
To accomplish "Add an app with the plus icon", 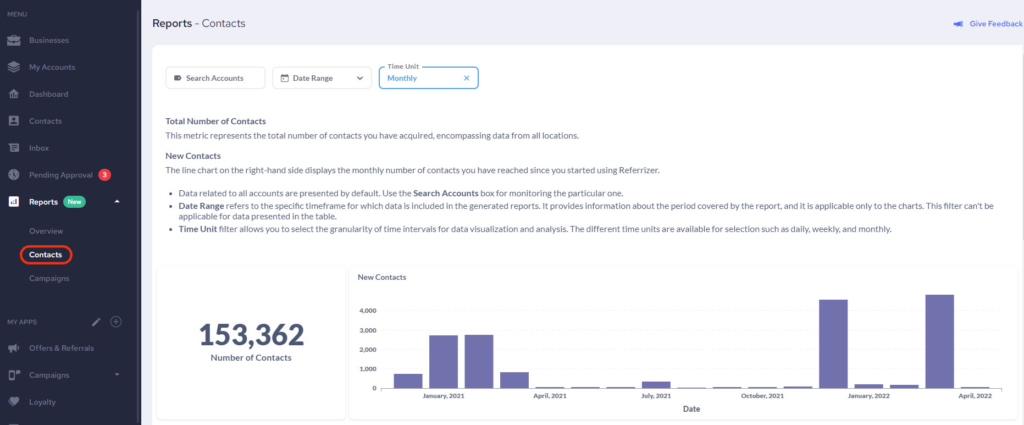I will [x=116, y=322].
